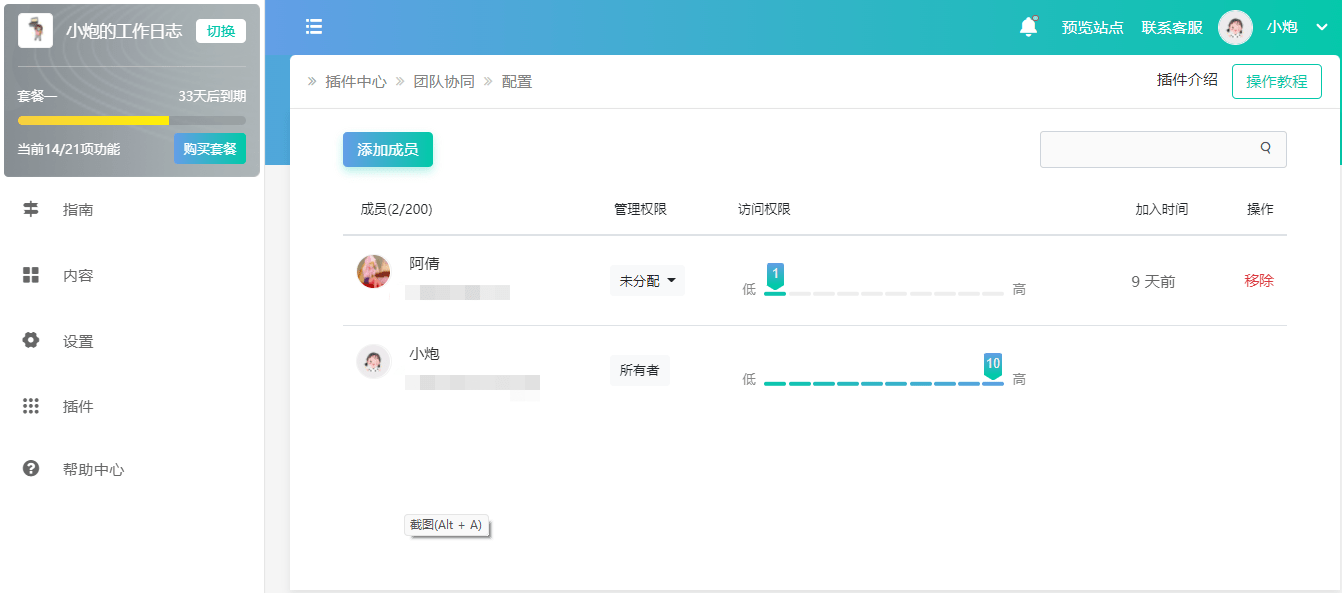Click the 小炮的工作日志 site title
This screenshot has width=1342, height=593.
pyautogui.click(x=124, y=31)
